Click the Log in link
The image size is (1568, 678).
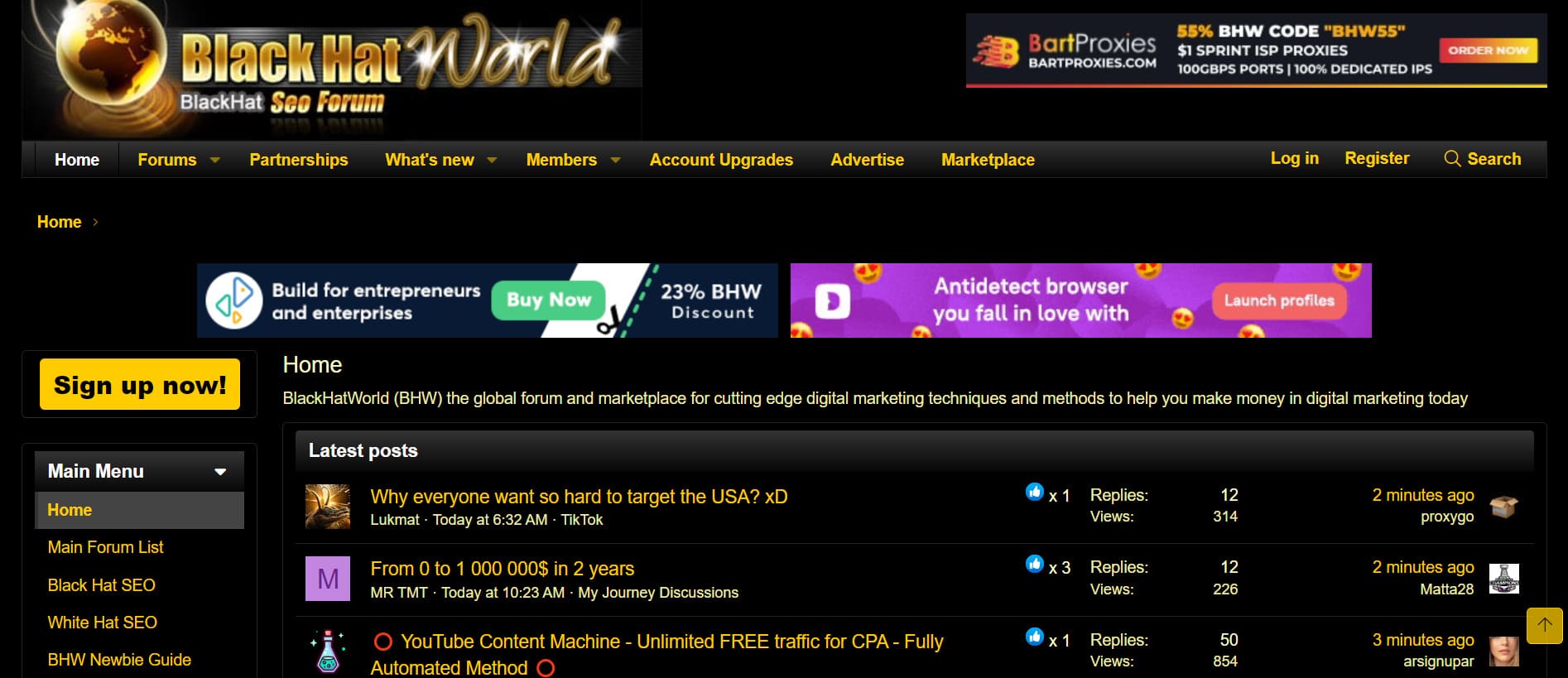coord(1295,158)
